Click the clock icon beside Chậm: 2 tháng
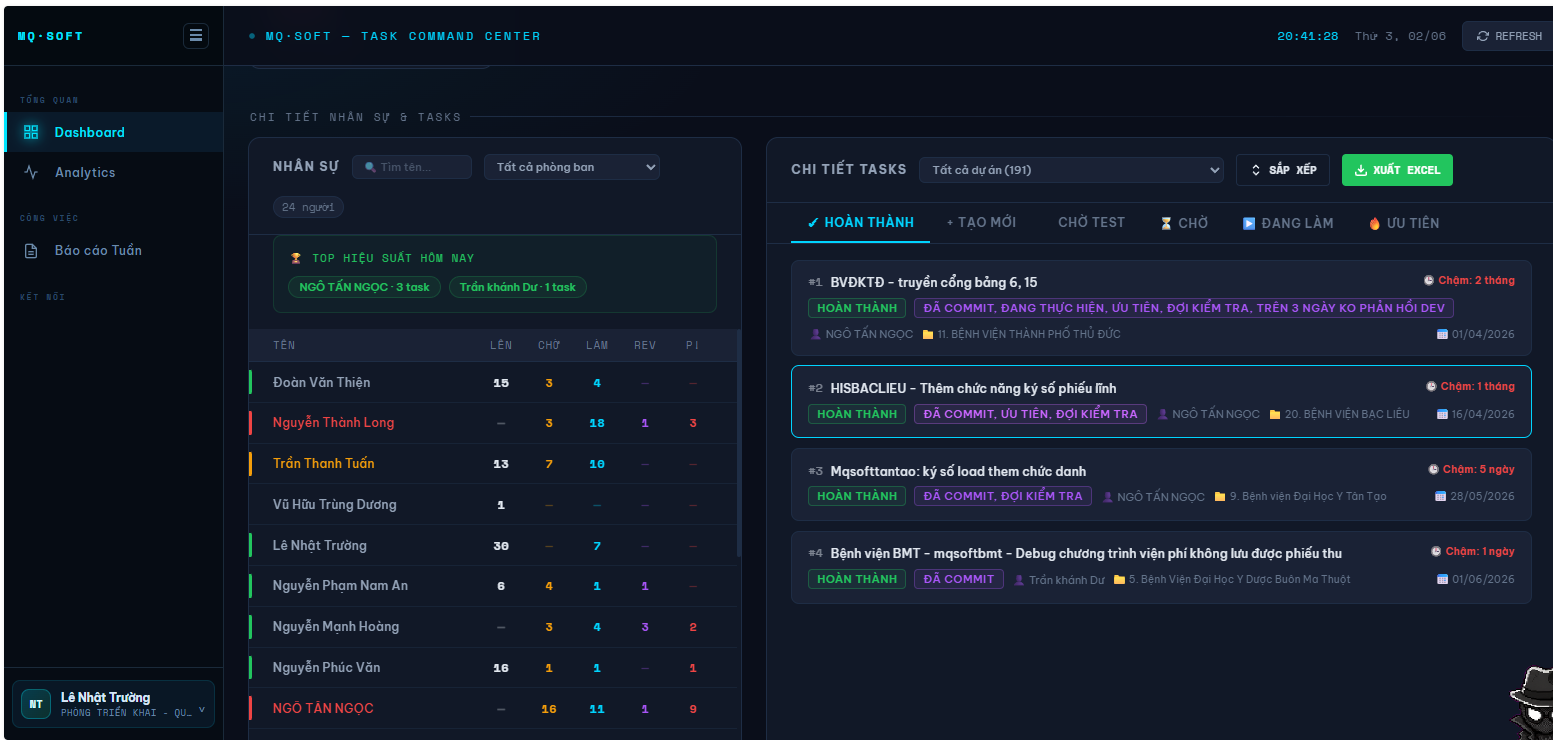This screenshot has width=1553, height=740. pos(1429,281)
